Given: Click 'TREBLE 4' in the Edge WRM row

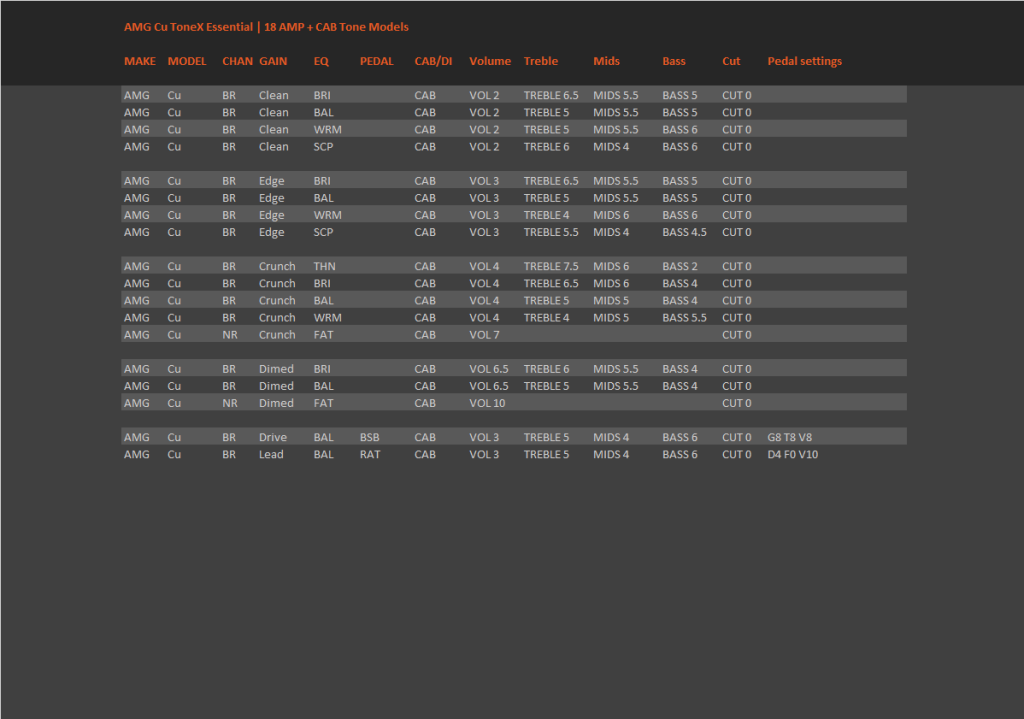Looking at the screenshot, I should click(547, 215).
